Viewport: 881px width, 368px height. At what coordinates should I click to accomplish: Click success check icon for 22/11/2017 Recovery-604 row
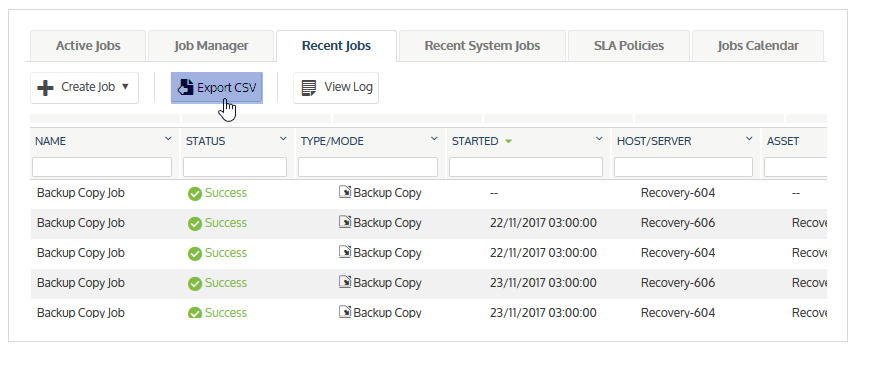tap(195, 254)
